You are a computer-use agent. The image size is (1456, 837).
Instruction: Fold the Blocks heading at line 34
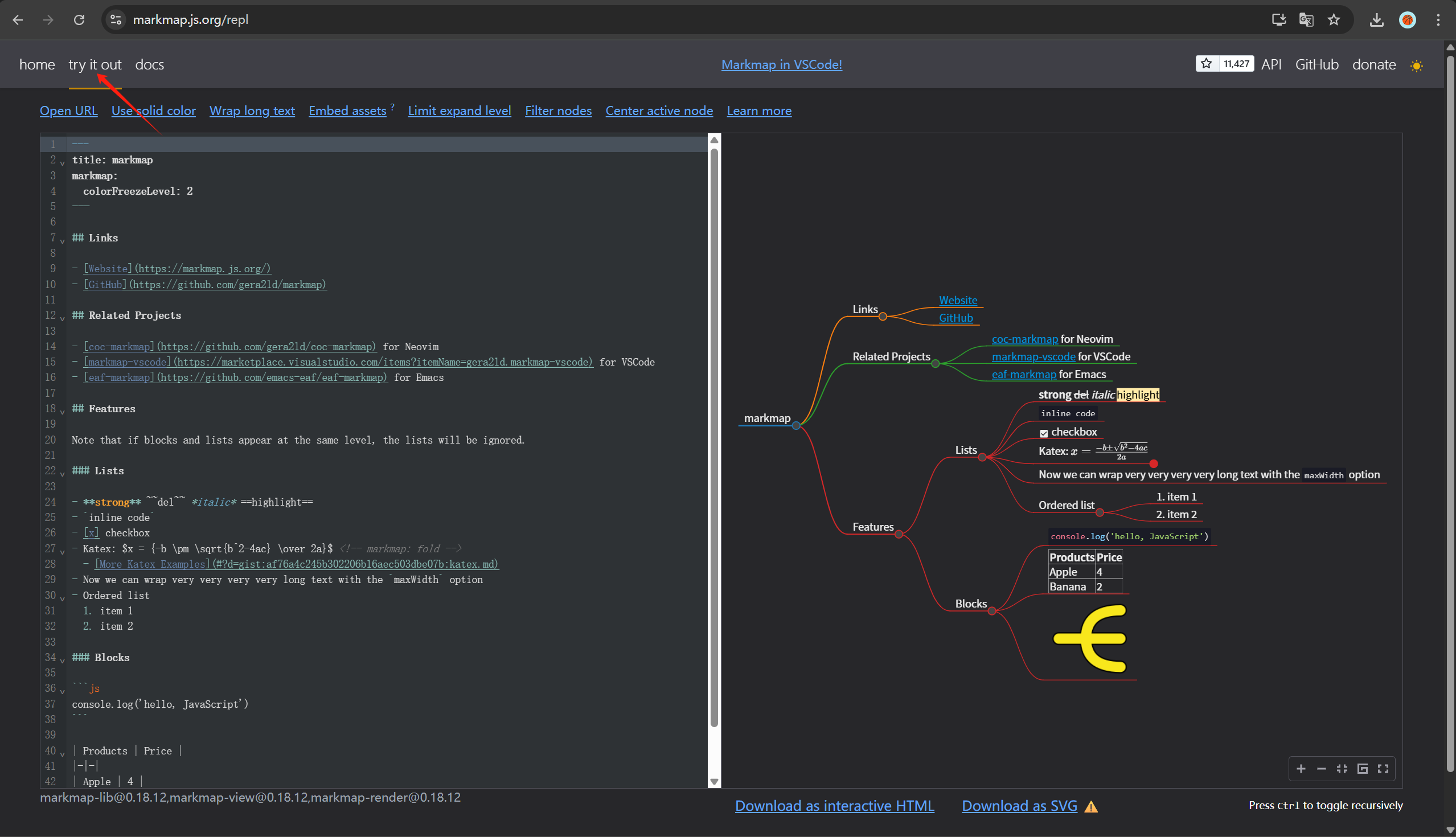62,660
